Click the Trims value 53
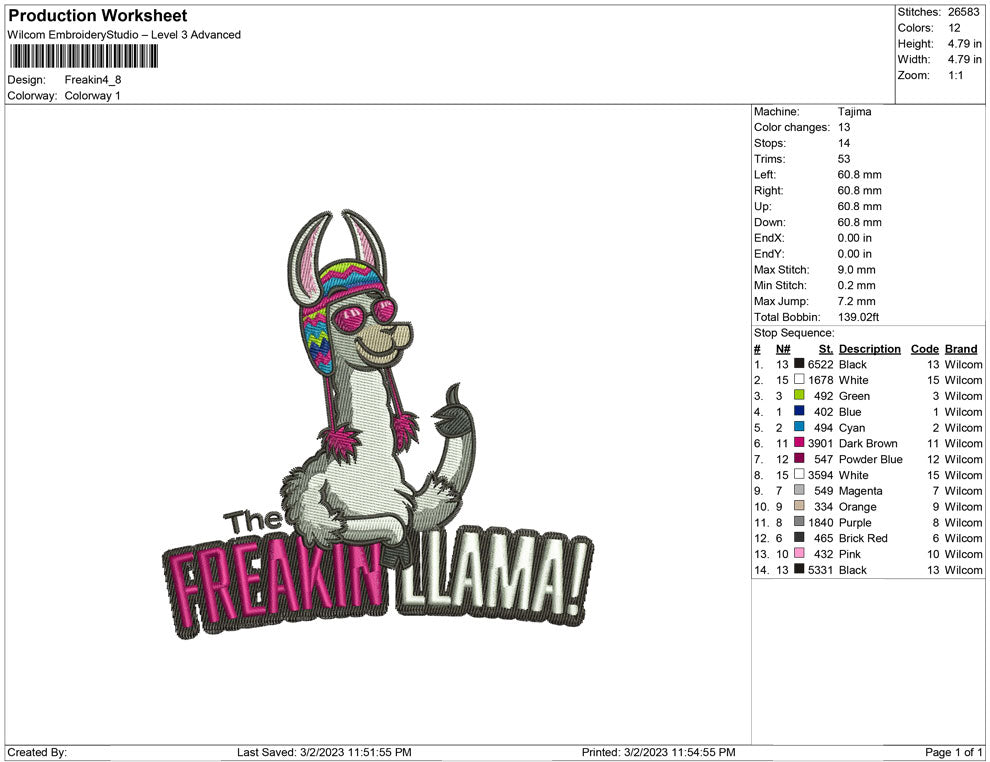990x762 pixels. tap(844, 158)
